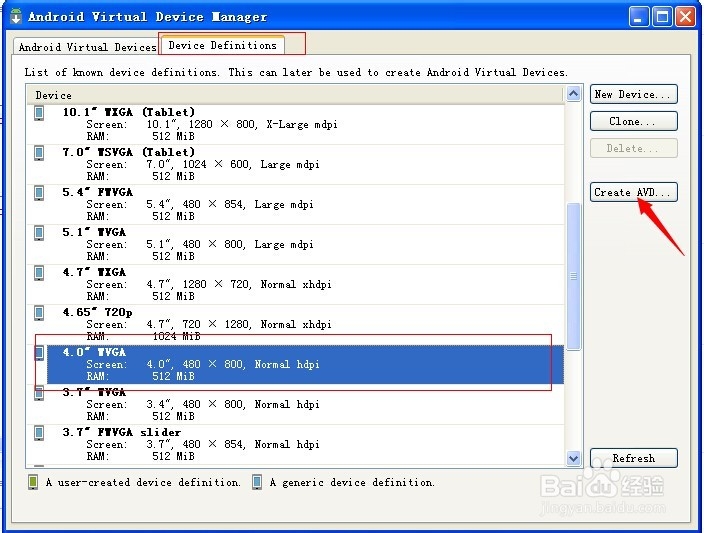Click the blue generic definition legend icon
This screenshot has height=533, width=704.
[257, 482]
